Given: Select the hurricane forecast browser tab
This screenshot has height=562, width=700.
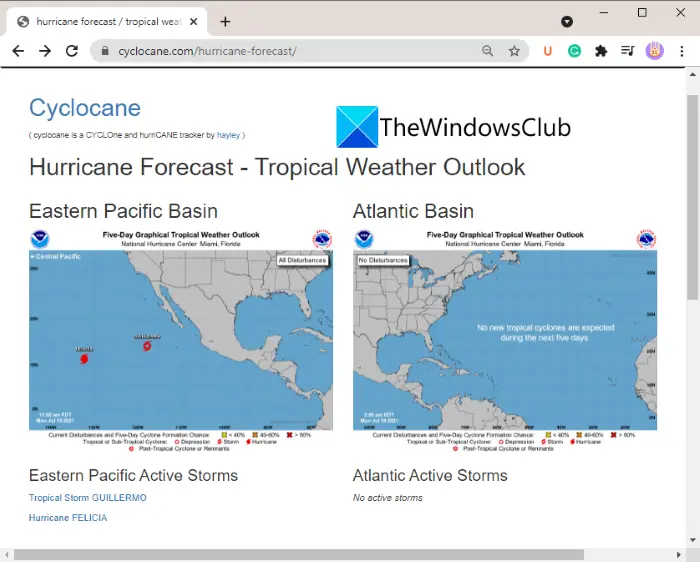Looking at the screenshot, I should coord(107,21).
